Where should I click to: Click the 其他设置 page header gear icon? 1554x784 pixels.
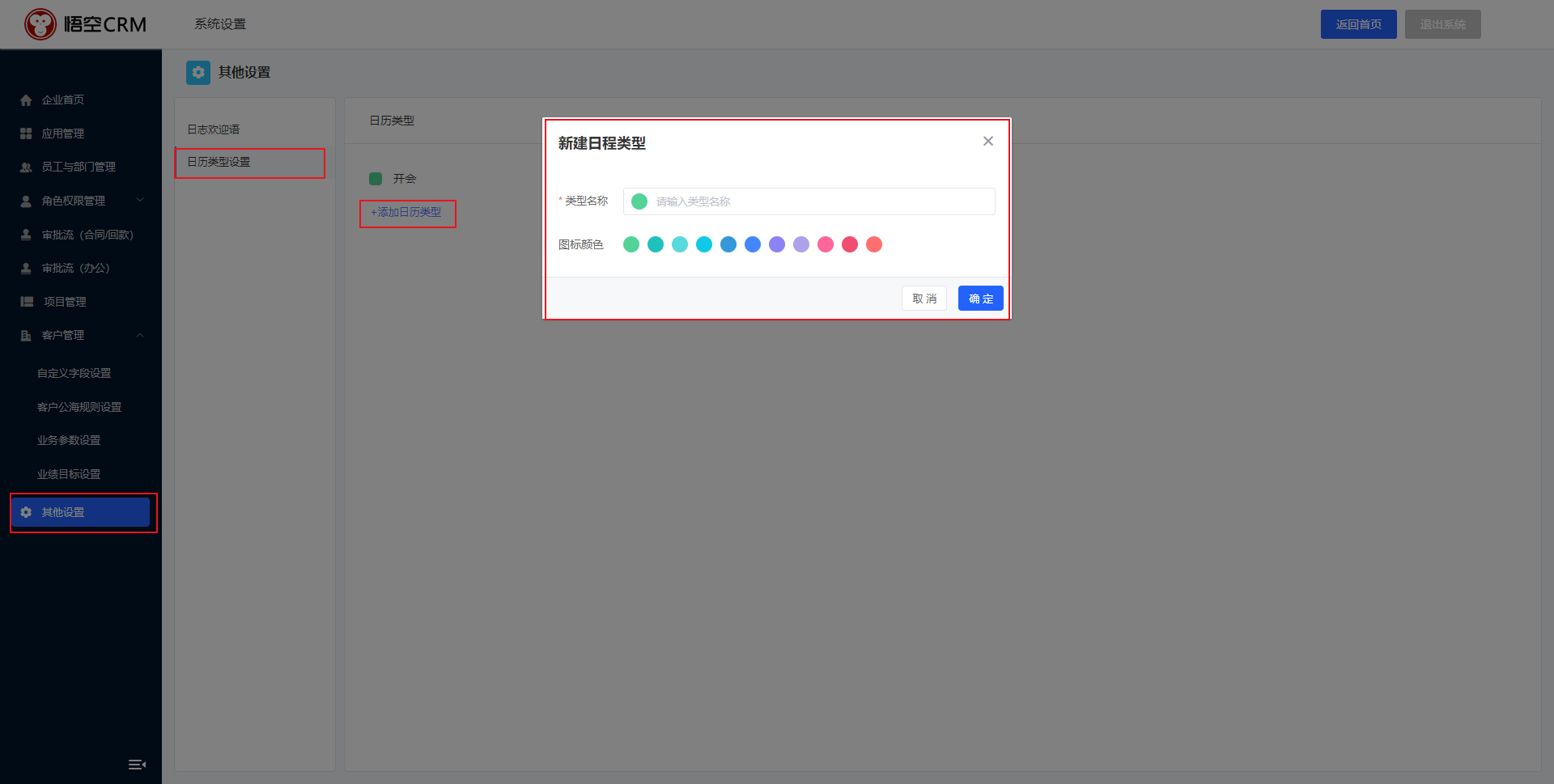[198, 73]
